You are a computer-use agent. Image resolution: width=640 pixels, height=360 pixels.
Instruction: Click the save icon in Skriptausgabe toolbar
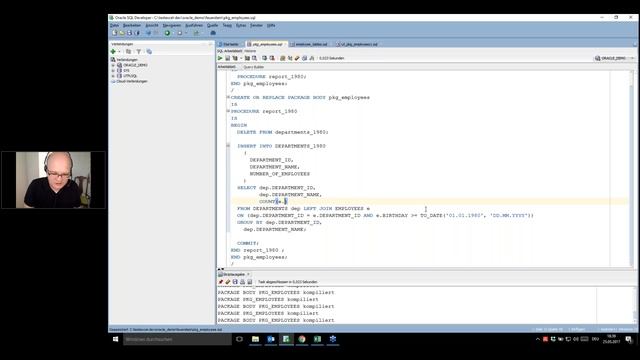tap(236, 282)
